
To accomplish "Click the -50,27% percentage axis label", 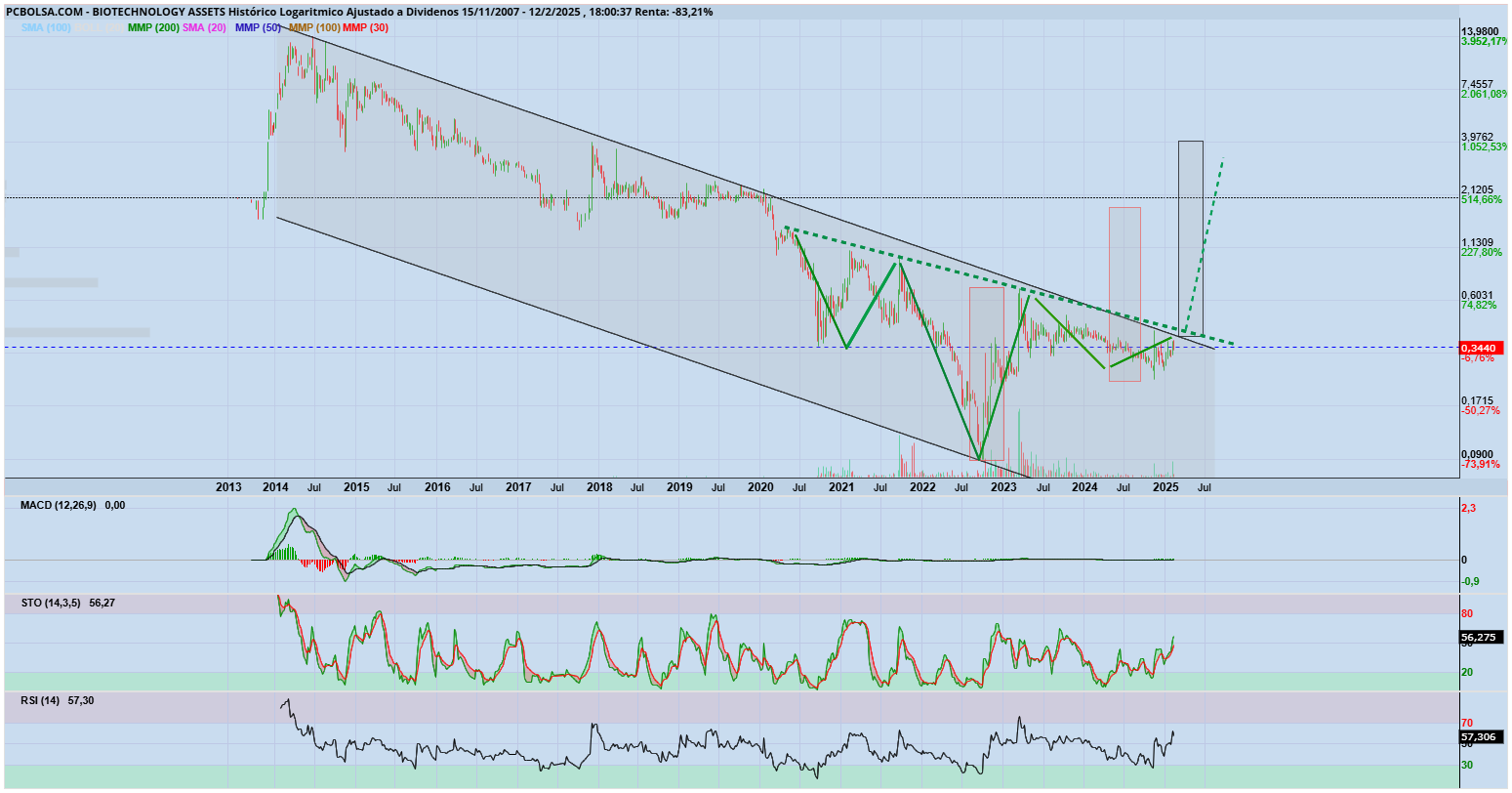I will tap(1481, 410).
